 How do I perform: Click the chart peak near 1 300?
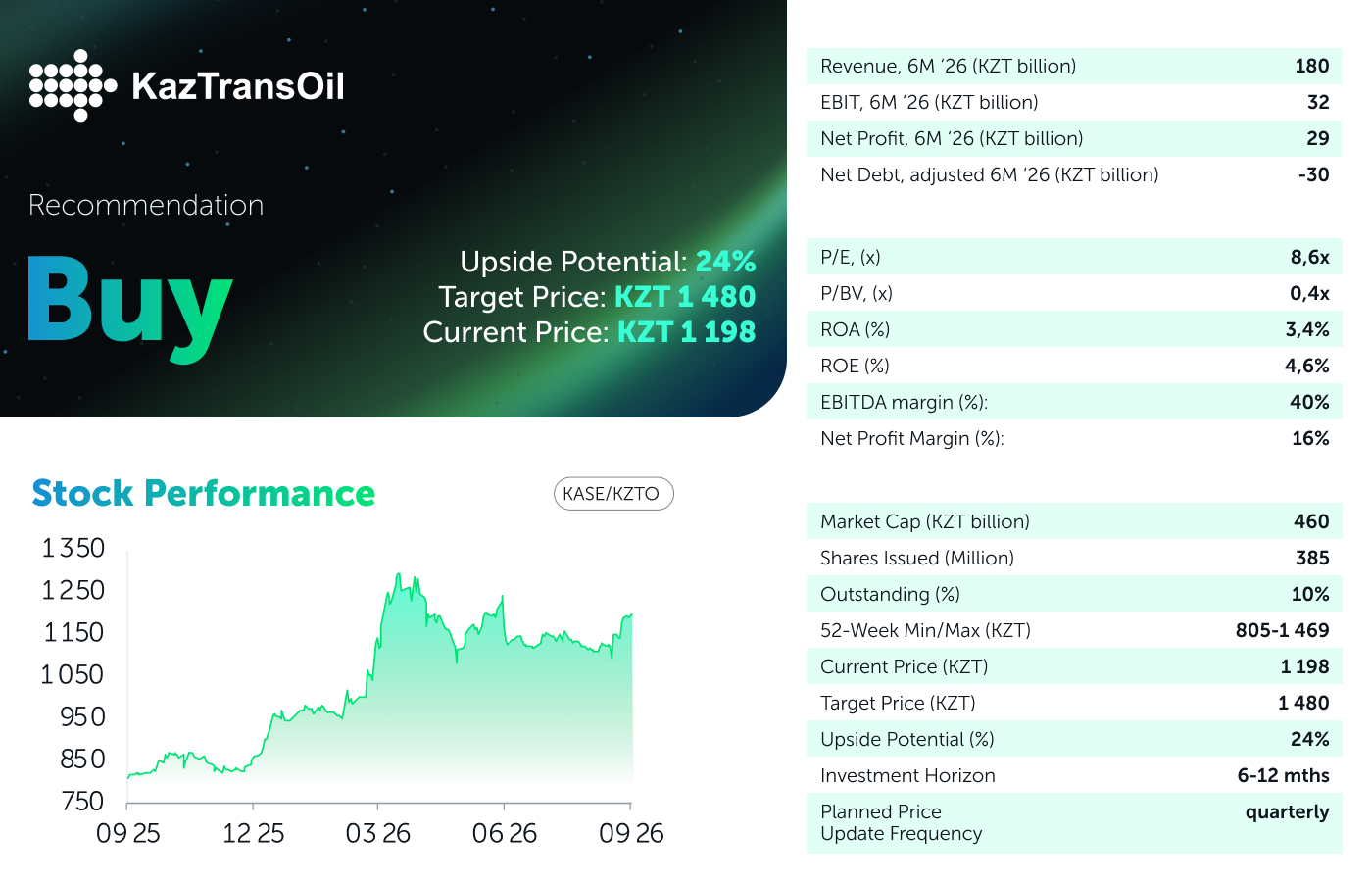point(399,575)
